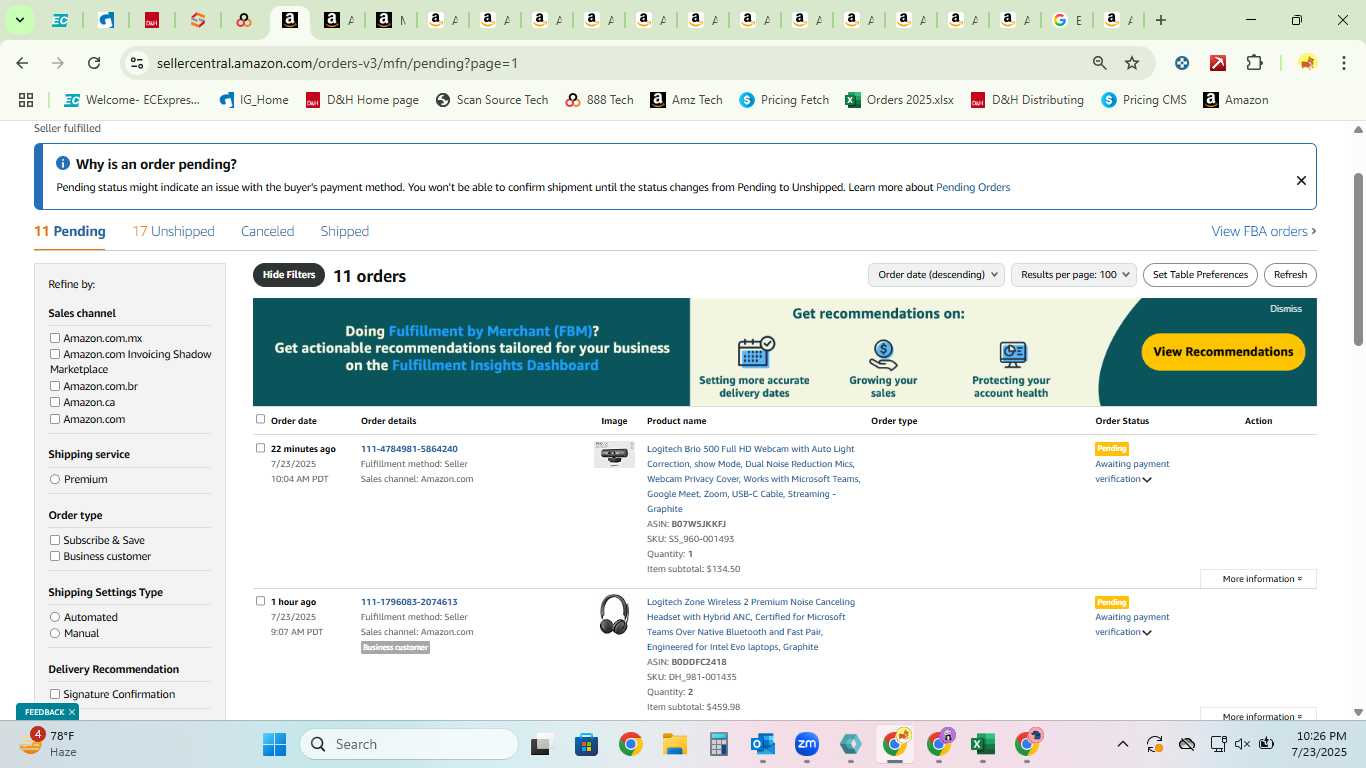The width and height of the screenshot is (1366, 768).
Task: Check the Subscribe & Save order type
Action: 55,540
